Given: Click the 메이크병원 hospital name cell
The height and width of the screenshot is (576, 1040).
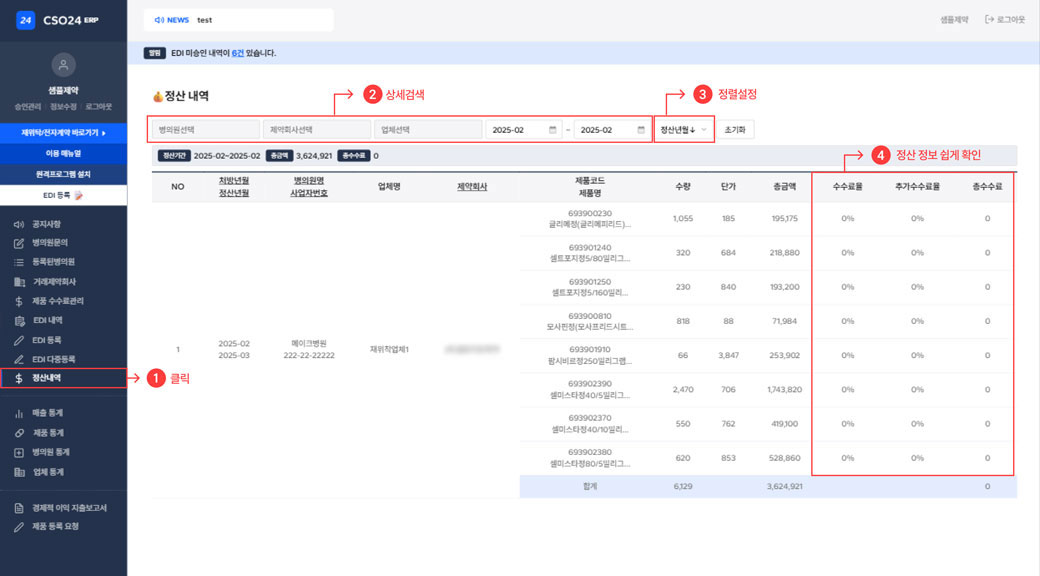Looking at the screenshot, I should coord(308,344).
